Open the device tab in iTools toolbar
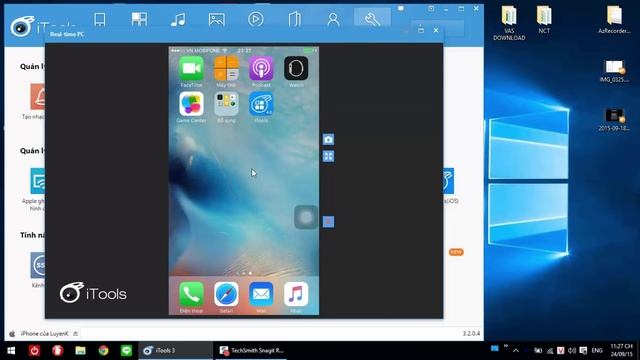 100,19
